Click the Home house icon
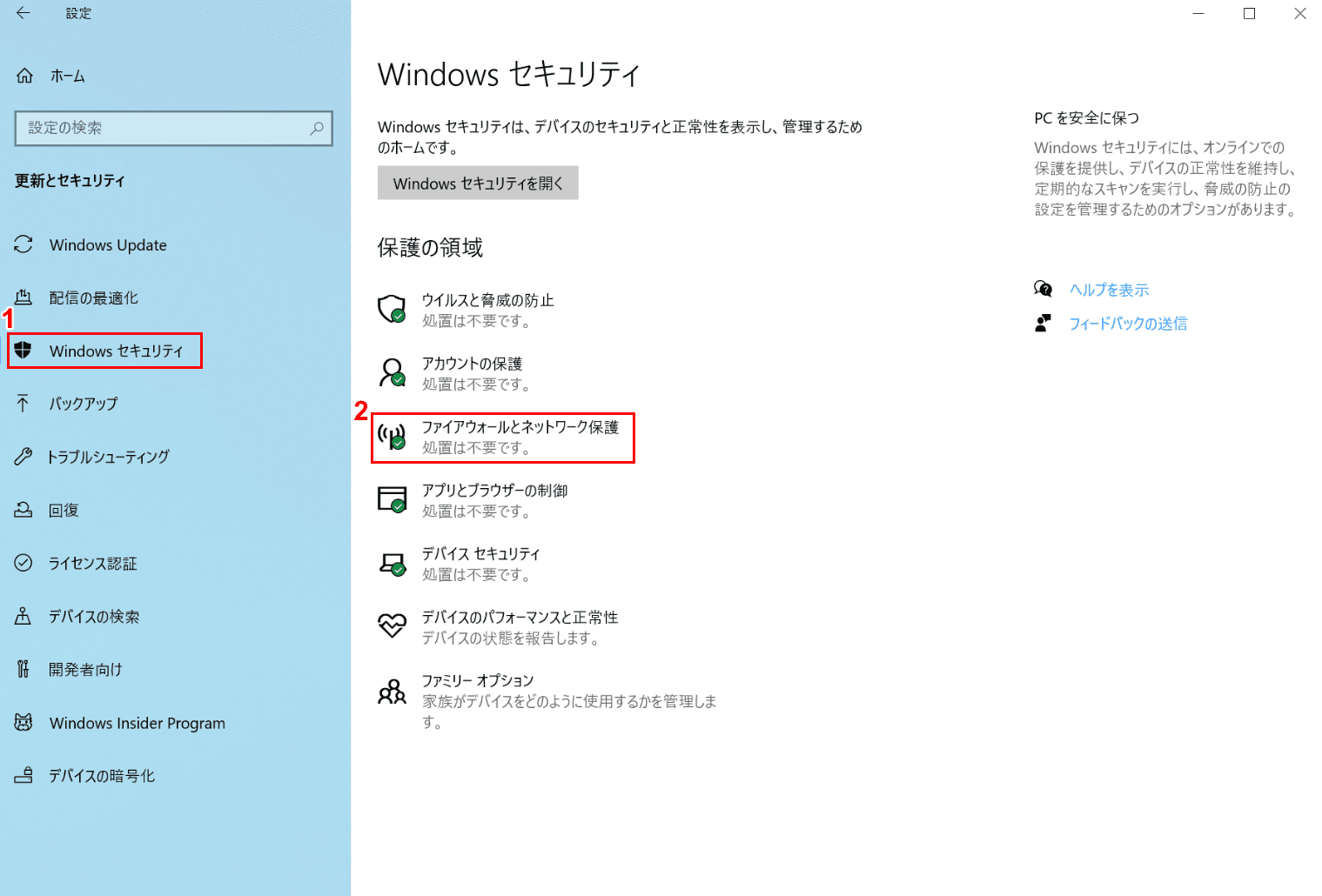Viewport: 1322px width, 896px height. pyautogui.click(x=24, y=76)
